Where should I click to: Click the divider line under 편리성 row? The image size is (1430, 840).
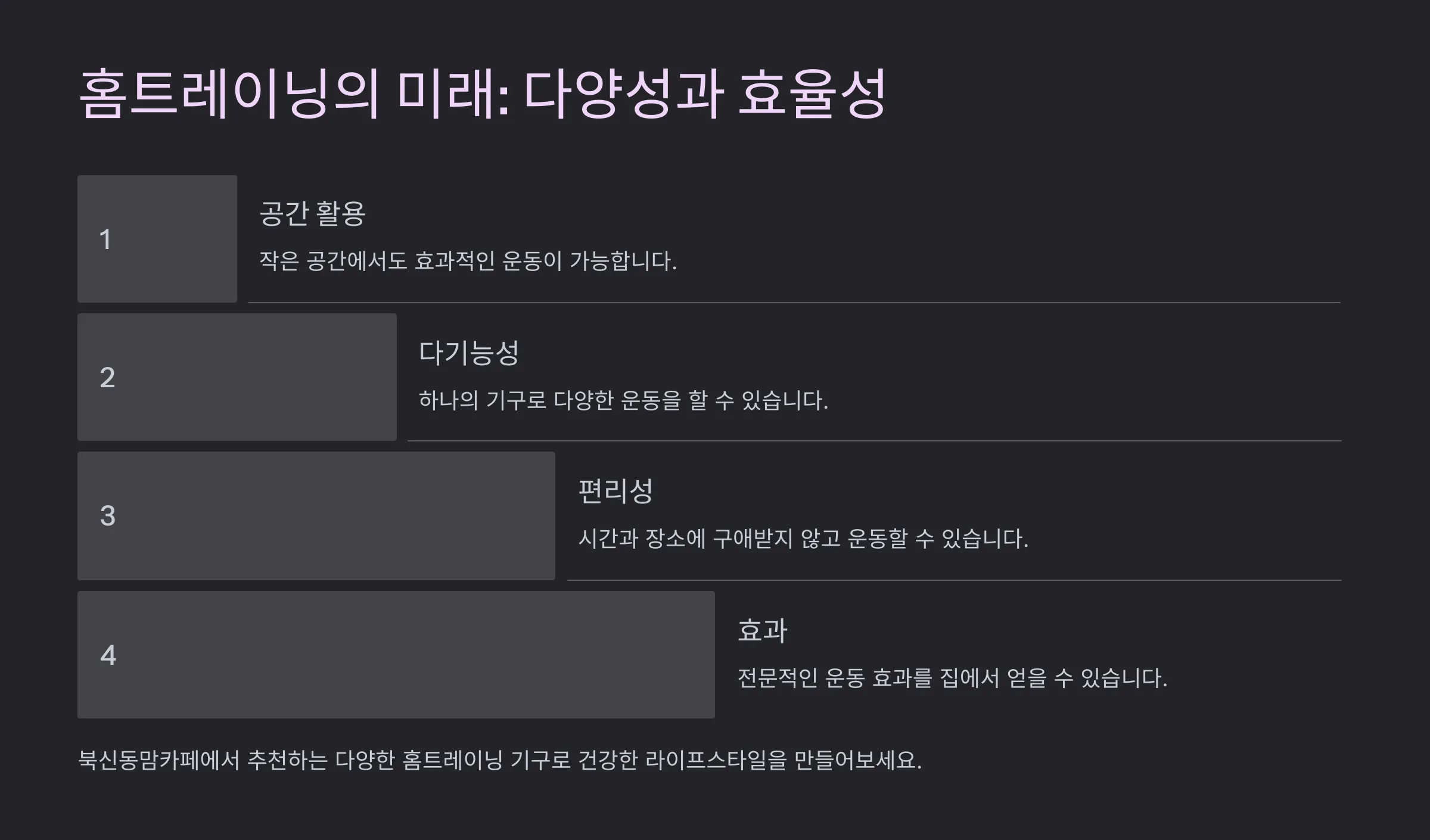(954, 580)
